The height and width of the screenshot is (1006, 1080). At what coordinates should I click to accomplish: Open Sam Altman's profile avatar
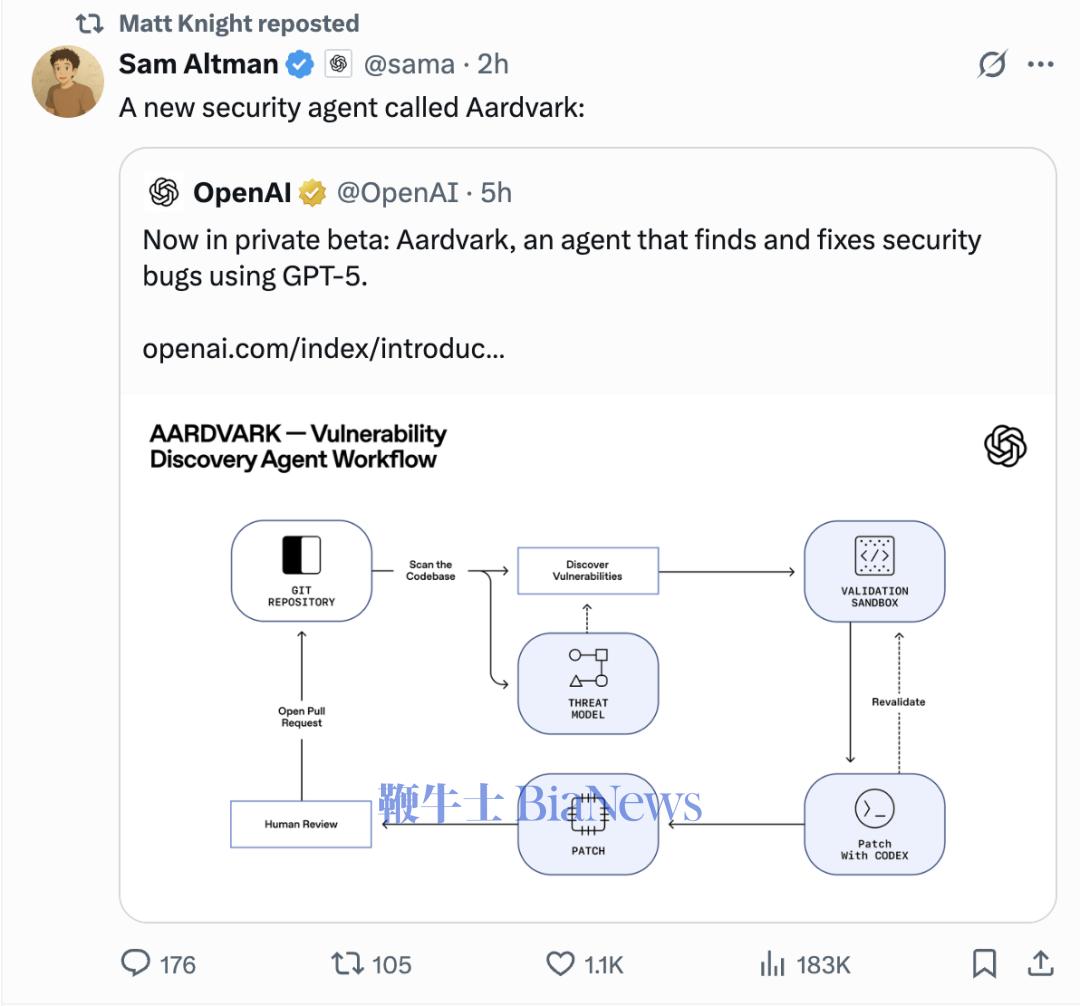click(68, 81)
